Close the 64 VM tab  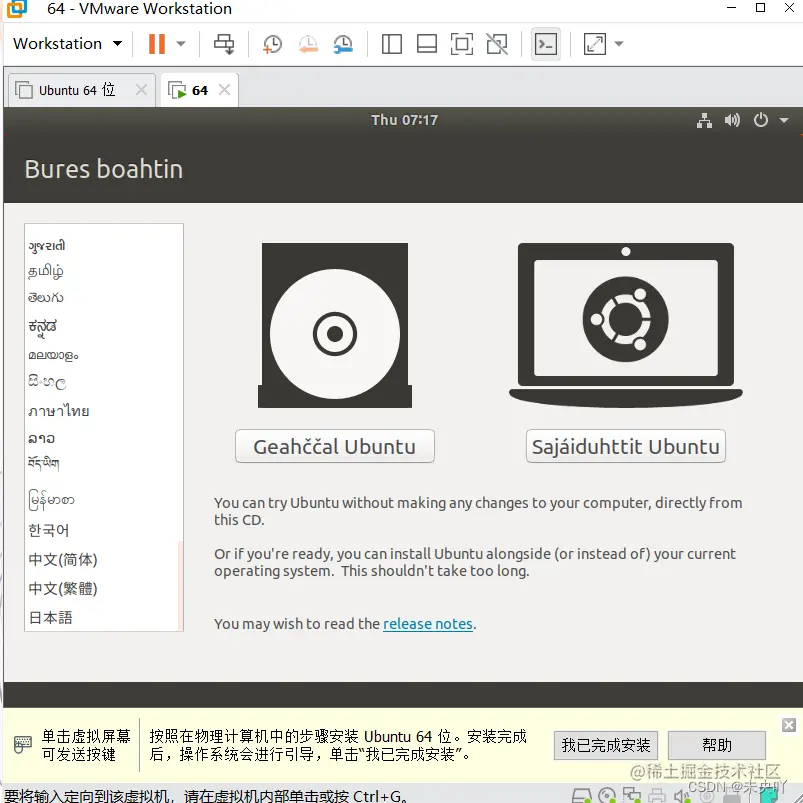[x=224, y=90]
